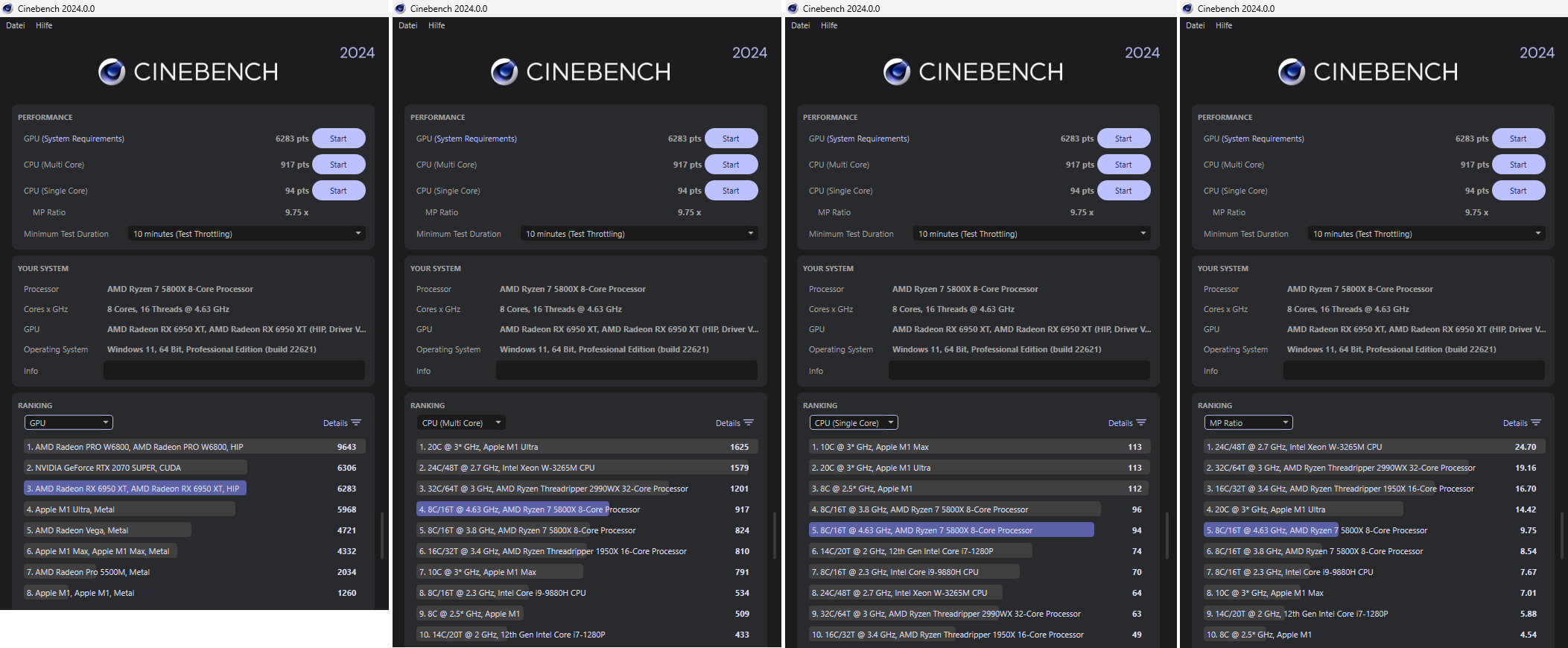Viewport: 1568px width, 648px height.
Task: Select row 'Intel Xeon W-3265M CPU' with ratio 24.70
Action: (x=1374, y=447)
